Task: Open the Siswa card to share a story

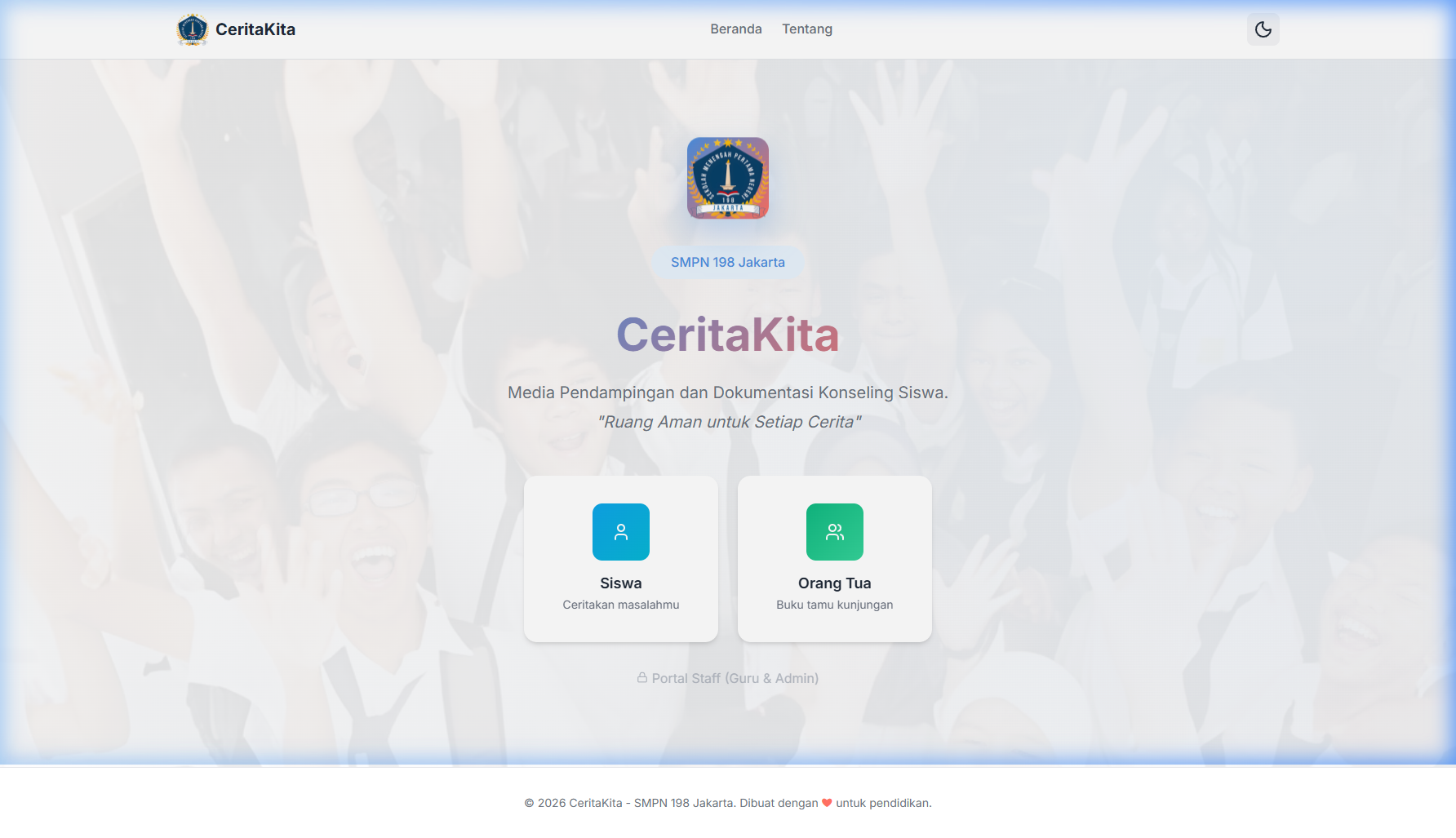Action: pyautogui.click(x=620, y=559)
